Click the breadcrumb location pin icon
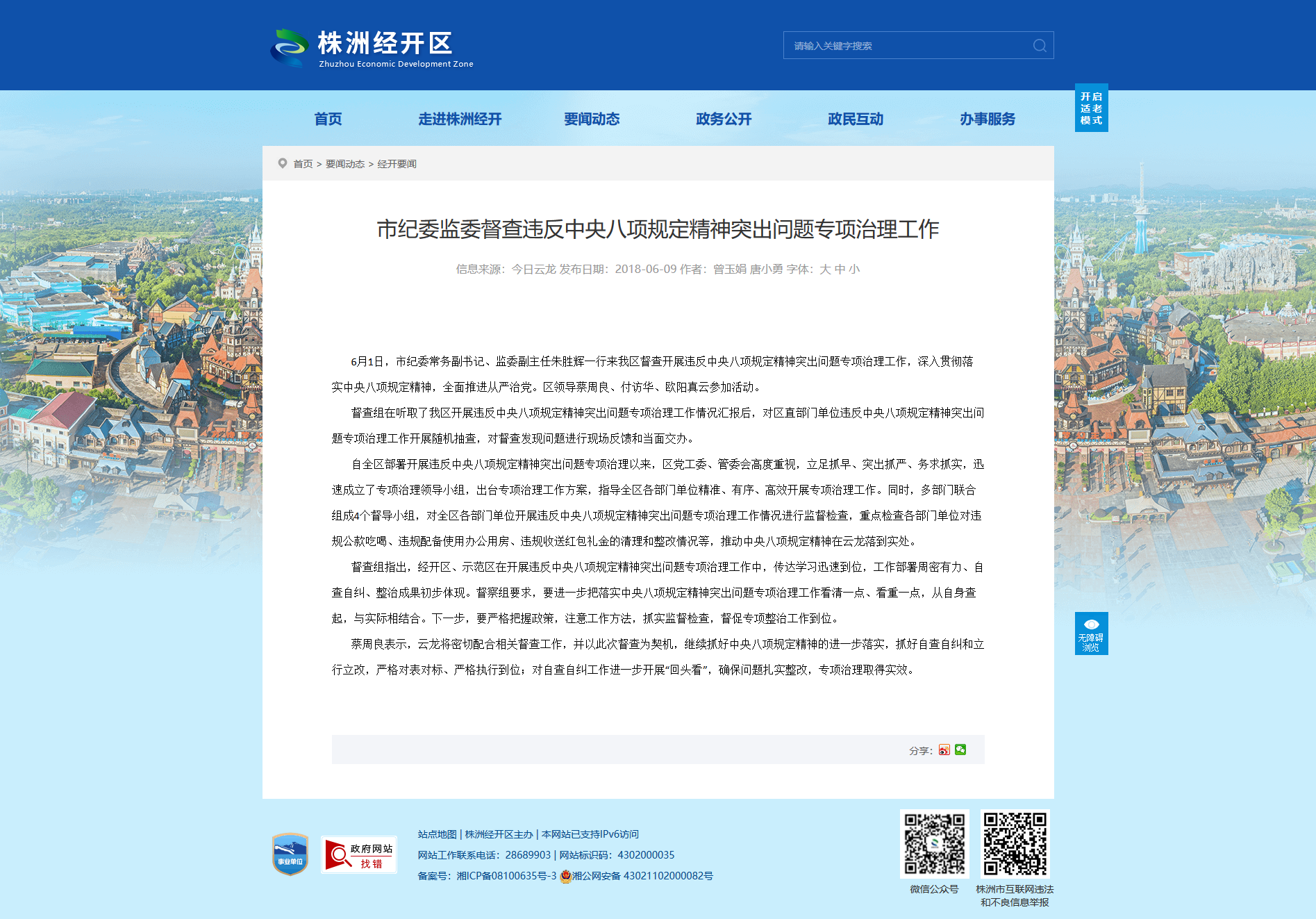 click(x=283, y=163)
